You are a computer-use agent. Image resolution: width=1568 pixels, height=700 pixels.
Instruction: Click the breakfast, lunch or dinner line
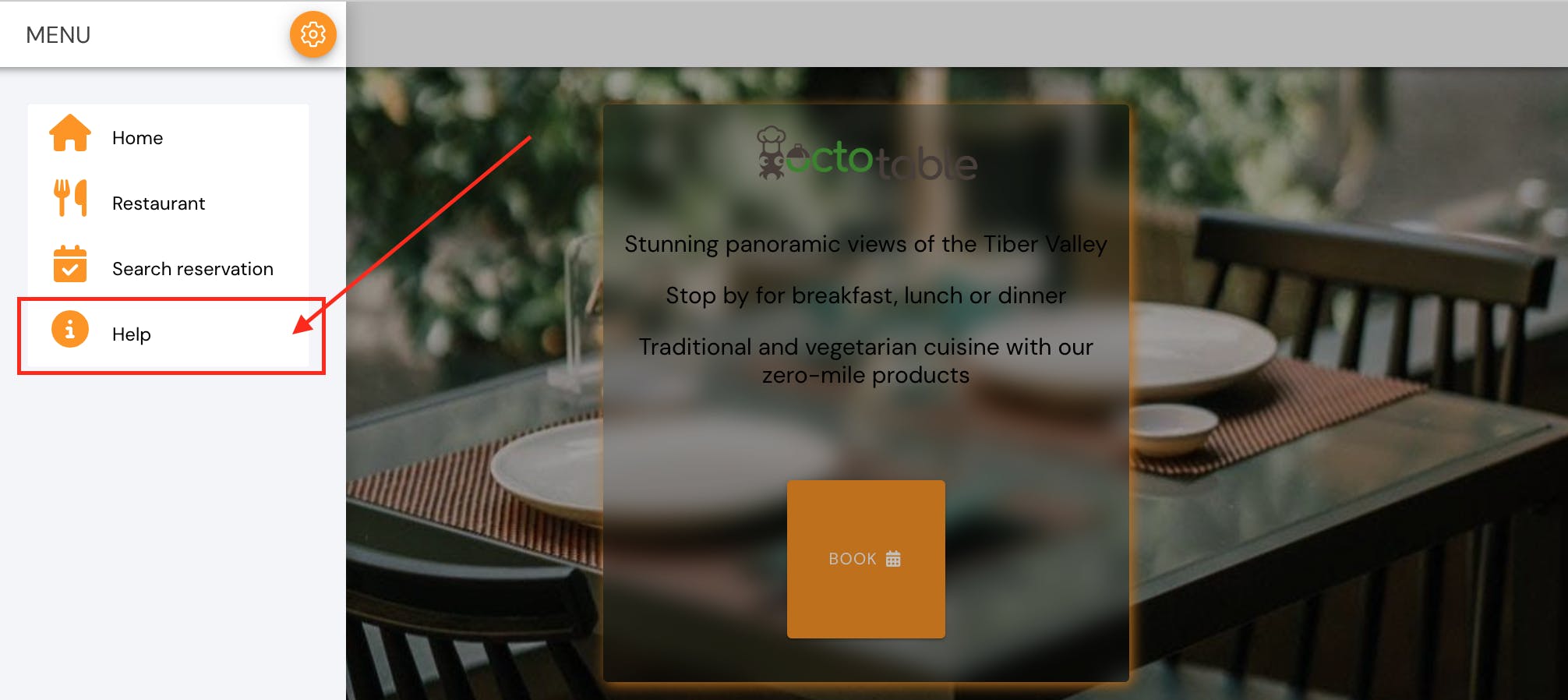866,295
